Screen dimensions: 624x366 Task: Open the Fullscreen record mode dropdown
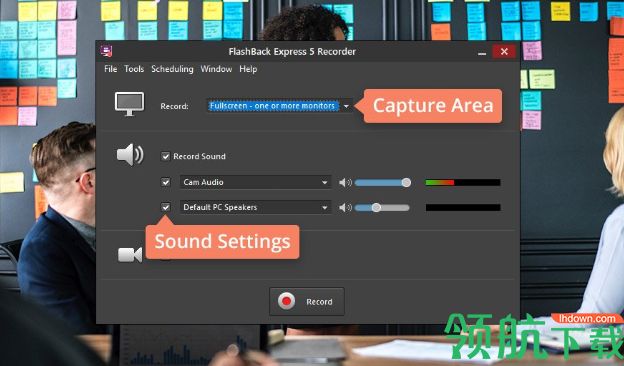coord(279,106)
